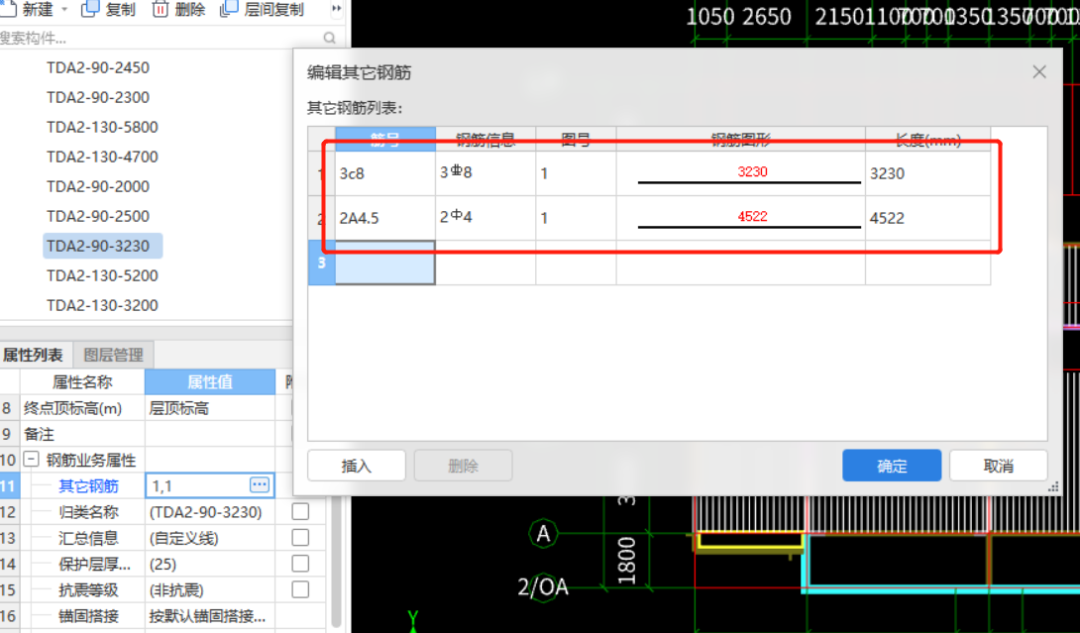Viewport: 1080px width, 633px height.
Task: Enable the 抗震等级 row checkbox
Action: click(x=300, y=590)
